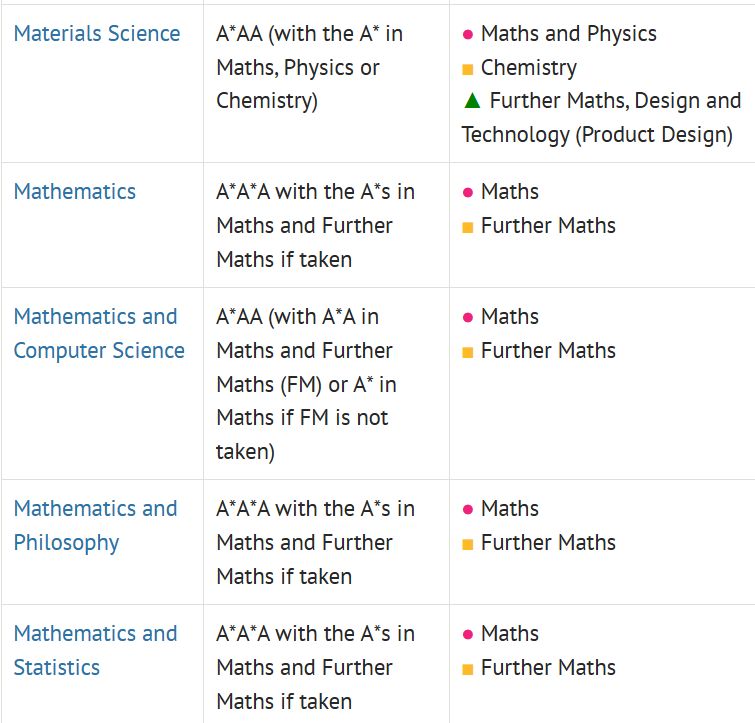This screenshot has height=723, width=755.
Task: Open the Materials Science course link
Action: point(97,33)
